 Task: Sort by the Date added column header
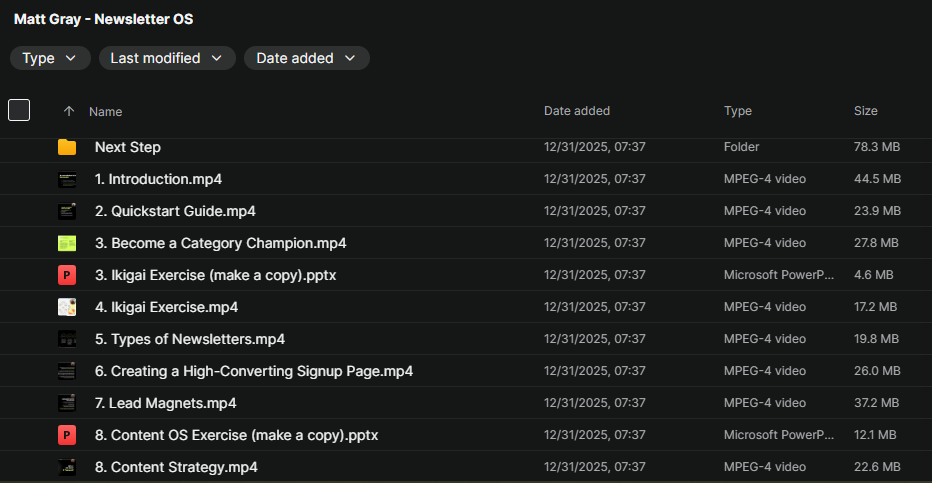coord(577,111)
